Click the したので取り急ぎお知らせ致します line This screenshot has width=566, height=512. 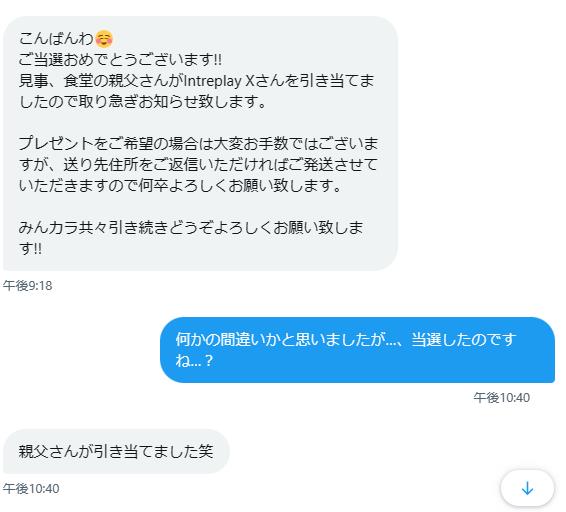(142, 101)
